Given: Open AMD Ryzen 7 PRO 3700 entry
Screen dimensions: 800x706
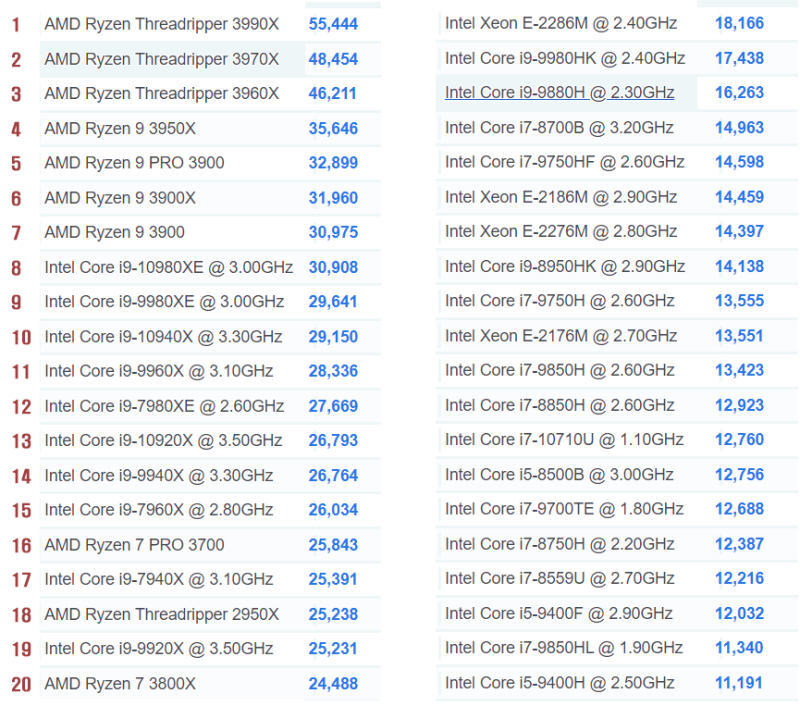Looking at the screenshot, I should [x=134, y=545].
